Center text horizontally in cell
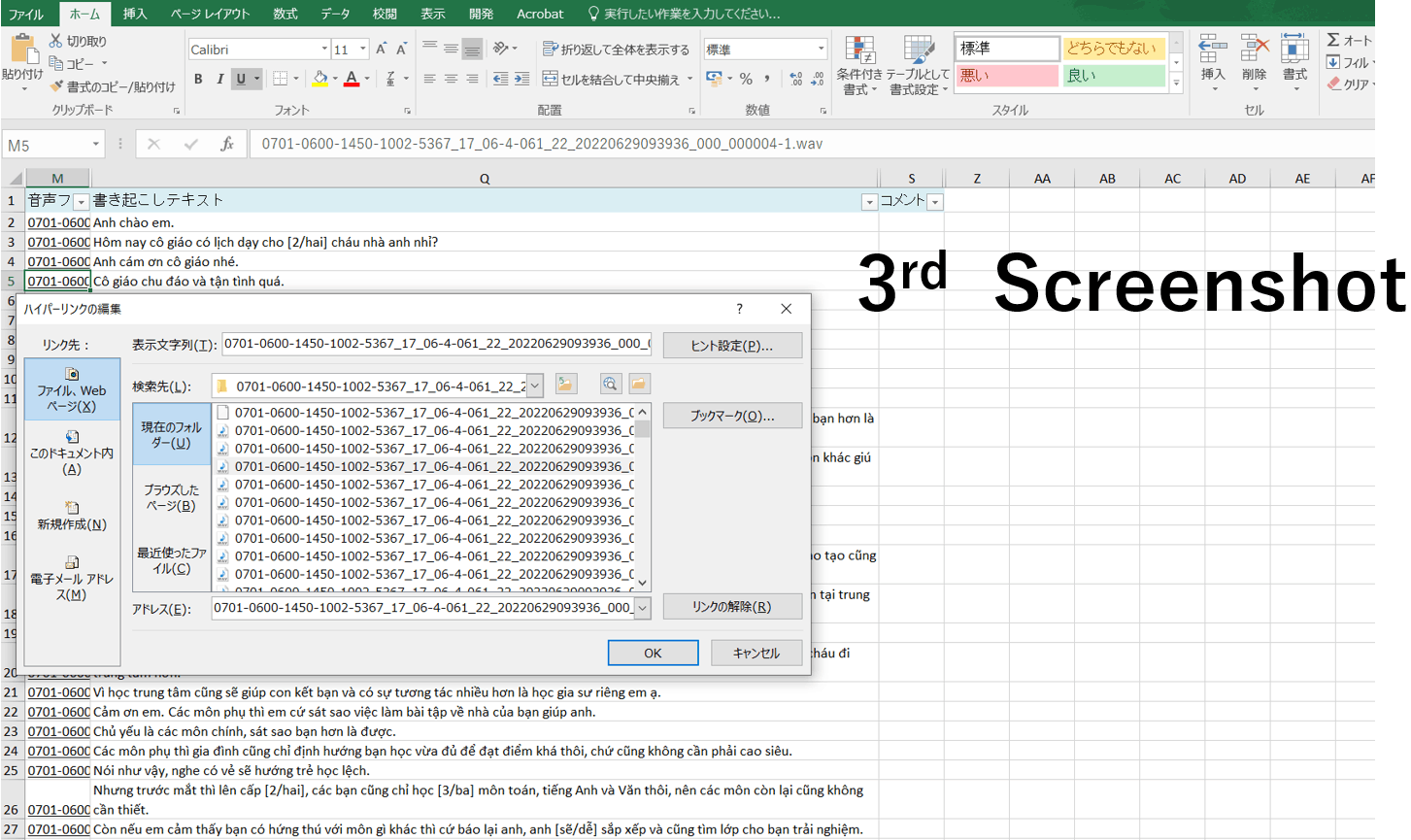This screenshot has height=840, width=1411. coord(451,79)
